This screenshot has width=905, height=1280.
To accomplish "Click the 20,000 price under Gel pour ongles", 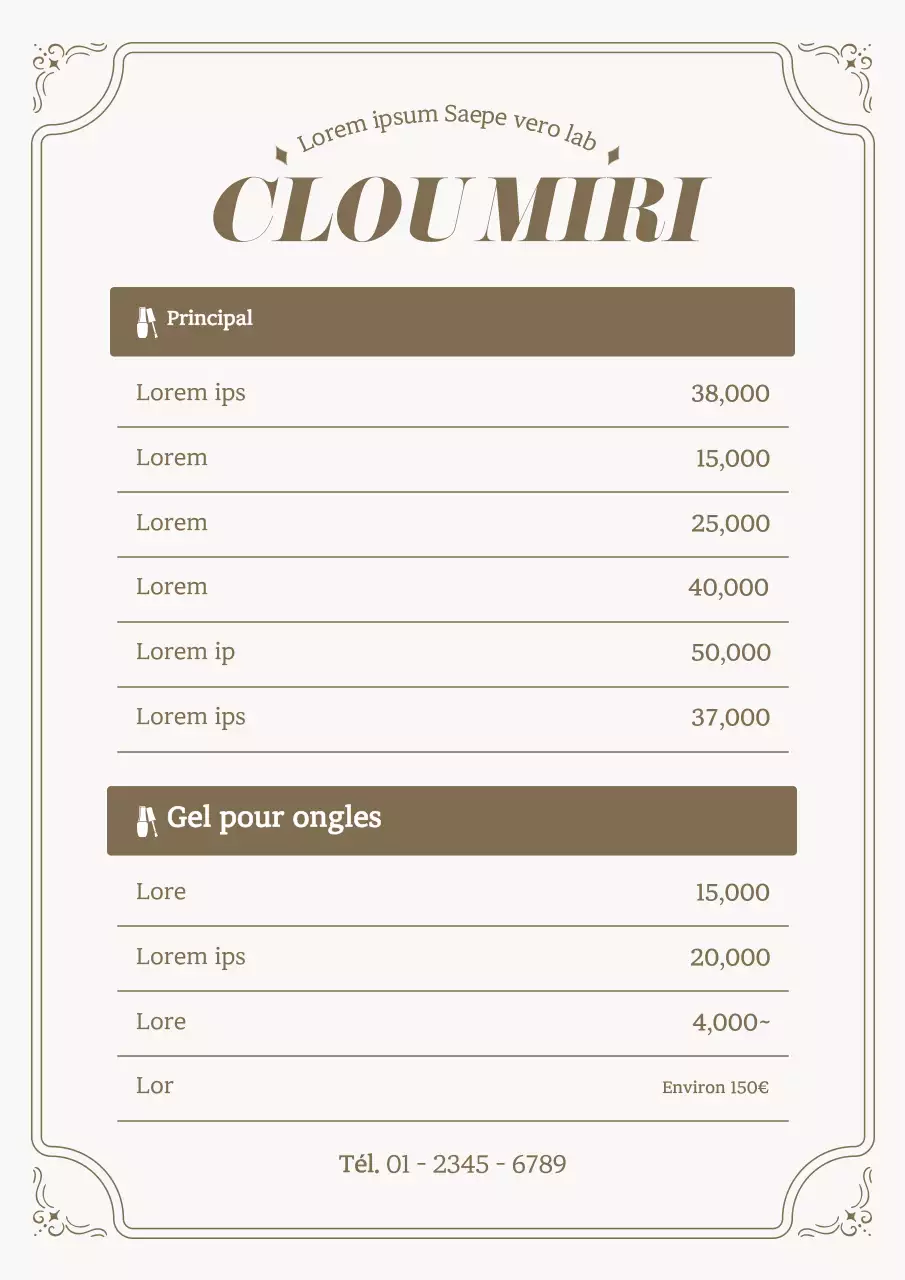I will tap(730, 958).
